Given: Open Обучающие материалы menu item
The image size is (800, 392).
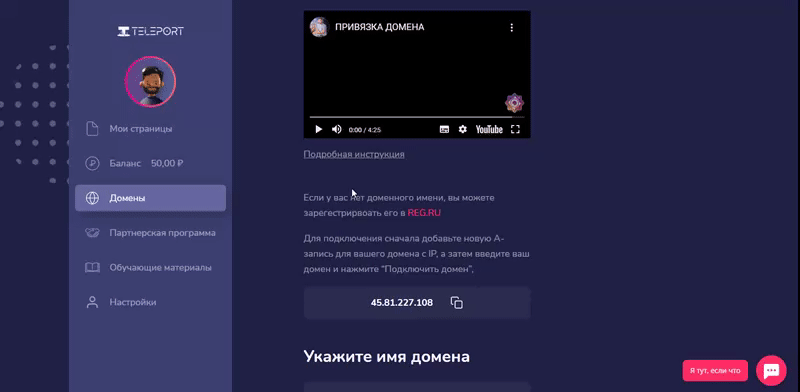Looking at the screenshot, I should pos(160,267).
